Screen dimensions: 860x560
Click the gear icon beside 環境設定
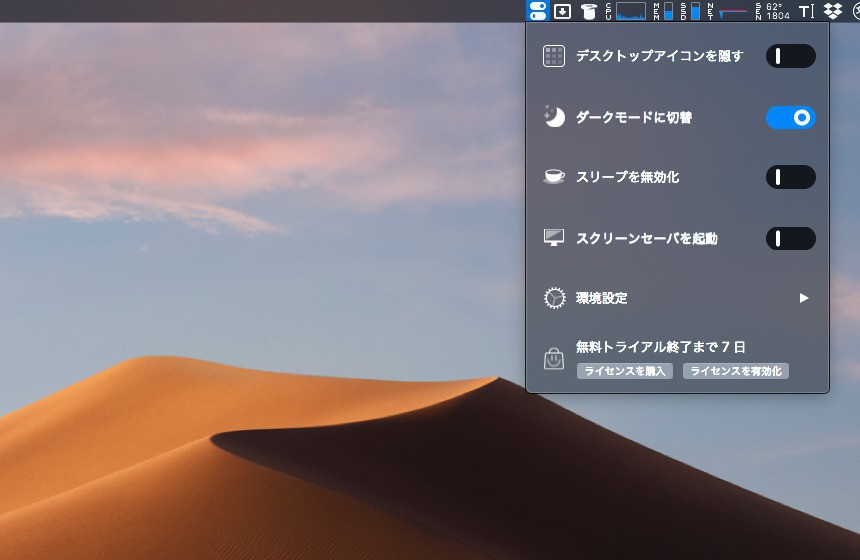point(555,298)
